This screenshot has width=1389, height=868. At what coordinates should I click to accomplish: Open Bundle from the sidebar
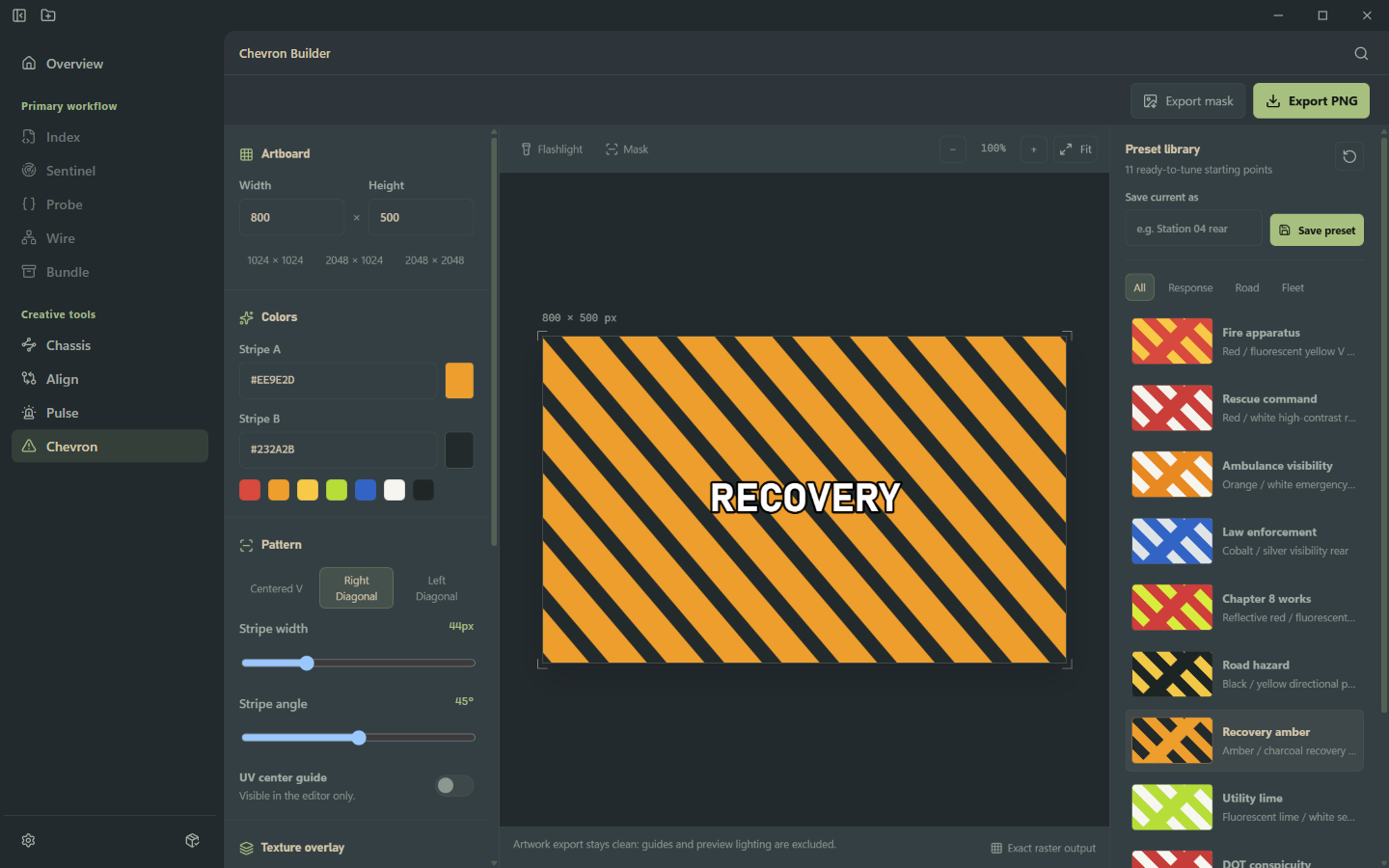pyautogui.click(x=109, y=272)
